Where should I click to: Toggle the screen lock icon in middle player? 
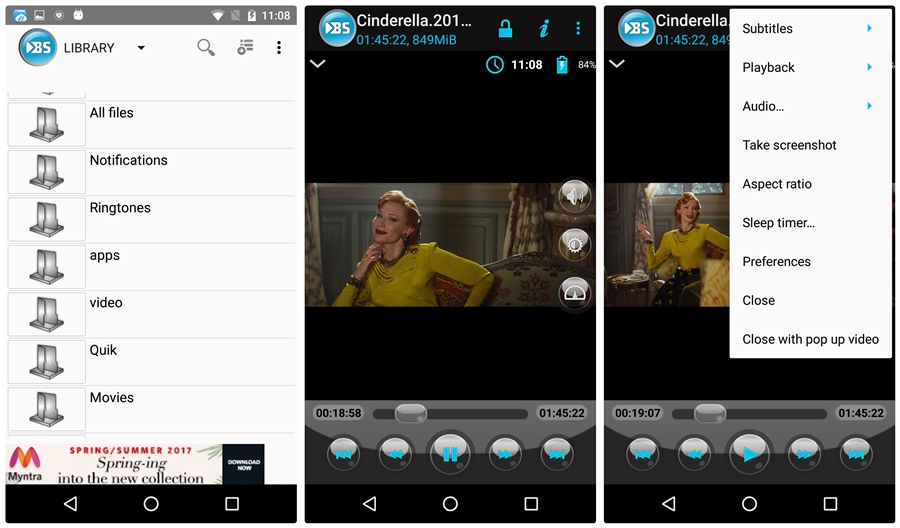pos(505,28)
